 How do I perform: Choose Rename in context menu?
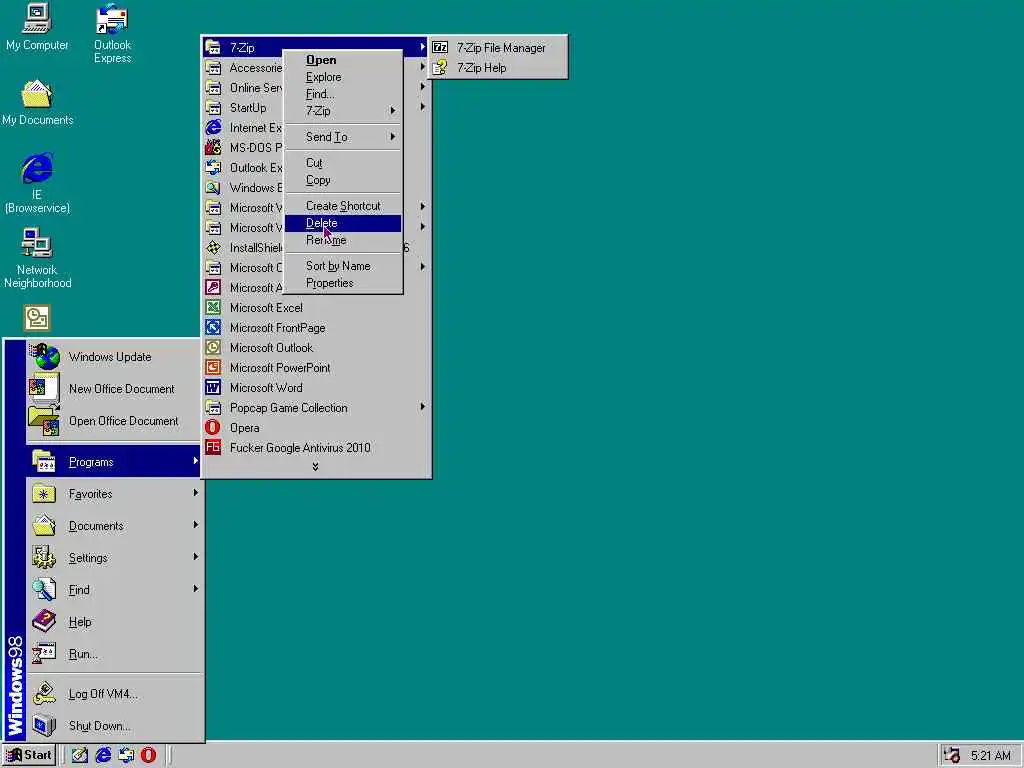click(344, 240)
